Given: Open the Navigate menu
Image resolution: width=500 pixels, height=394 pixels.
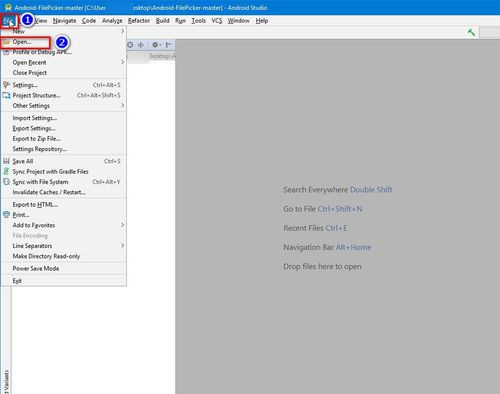Looking at the screenshot, I should [x=64, y=21].
